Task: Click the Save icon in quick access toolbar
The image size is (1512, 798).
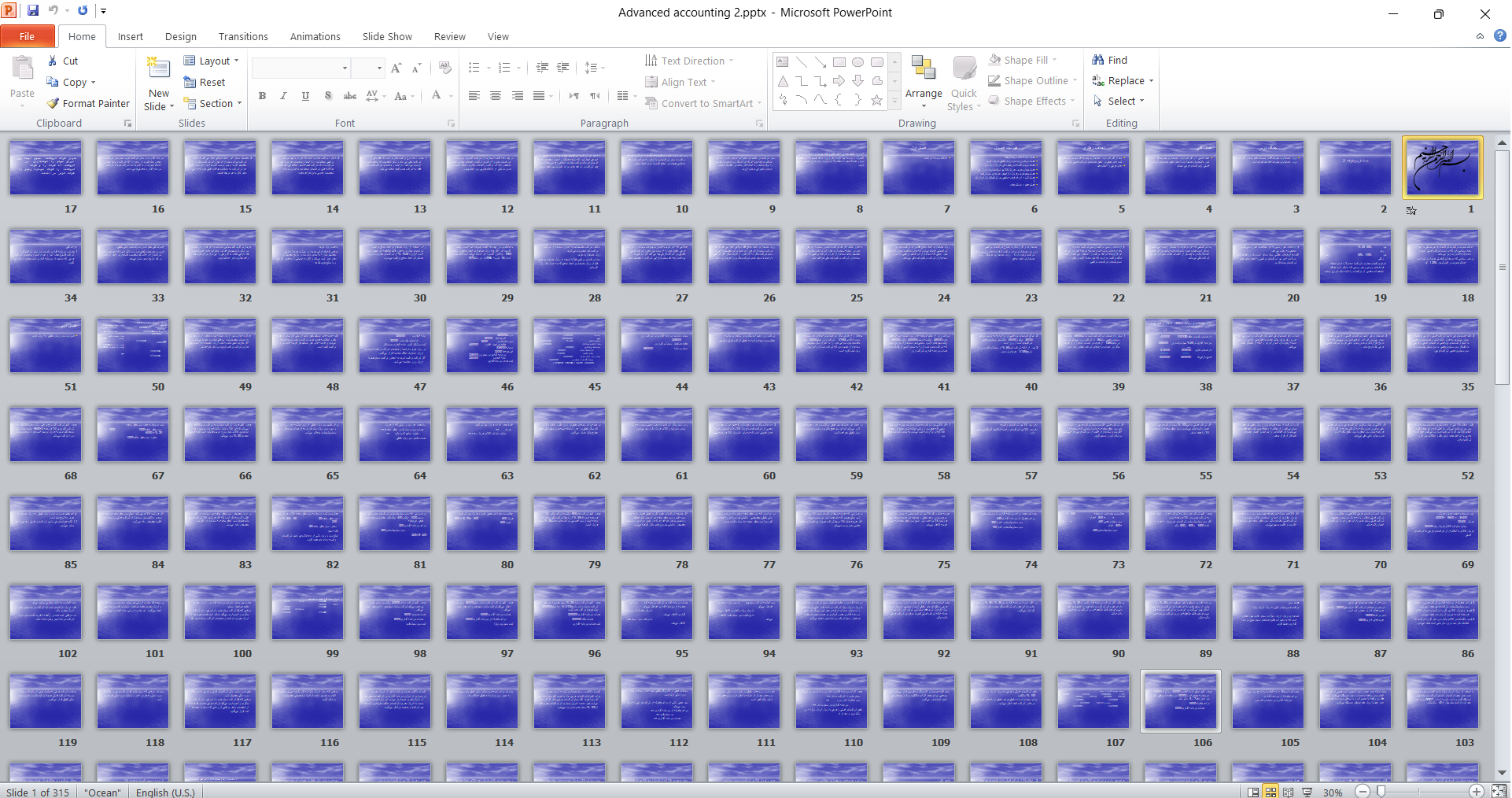Action: 33,11
